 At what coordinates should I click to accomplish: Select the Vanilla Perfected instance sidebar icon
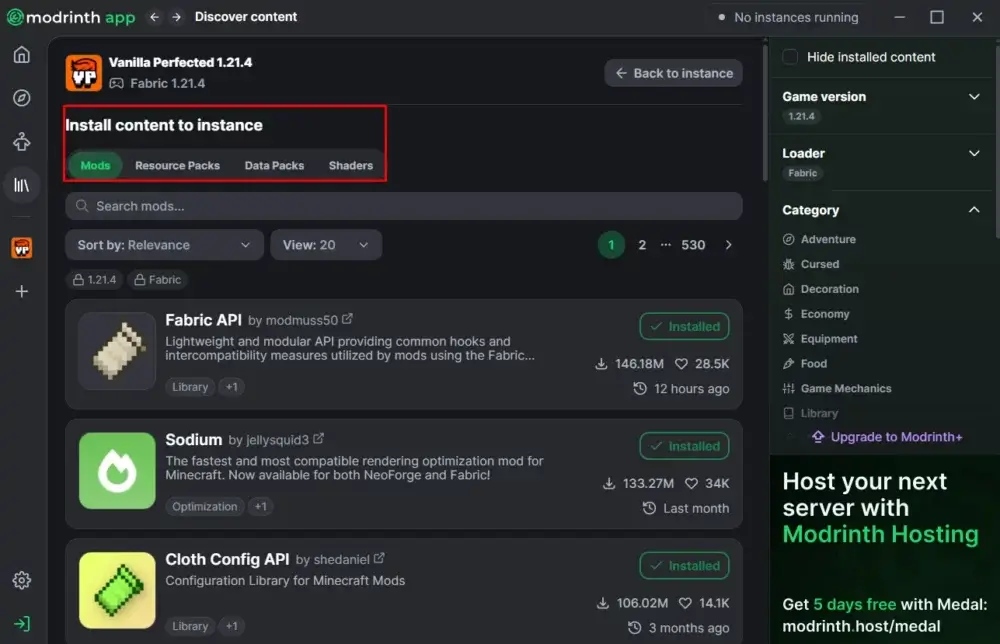(21, 248)
